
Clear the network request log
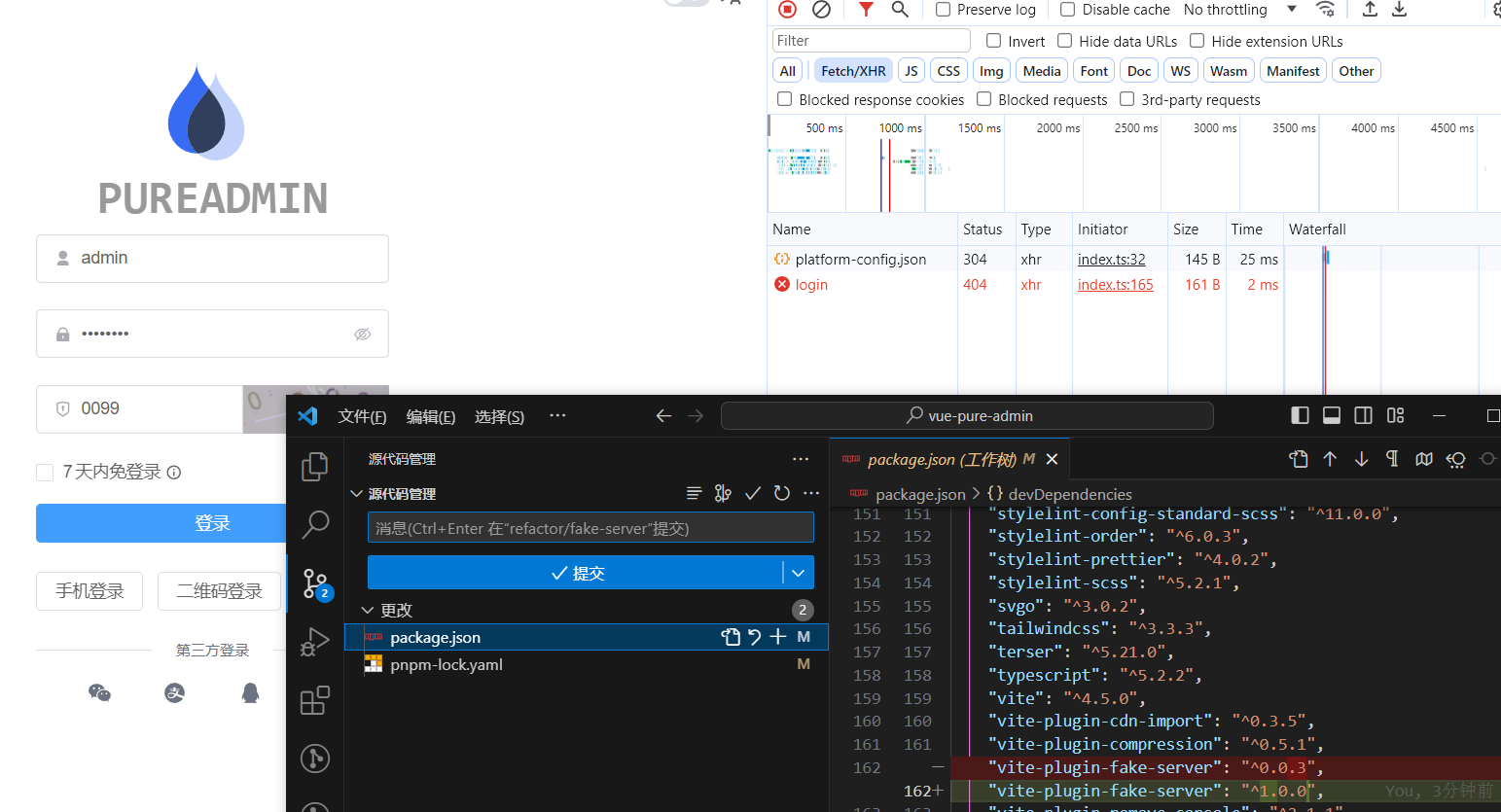point(821,10)
